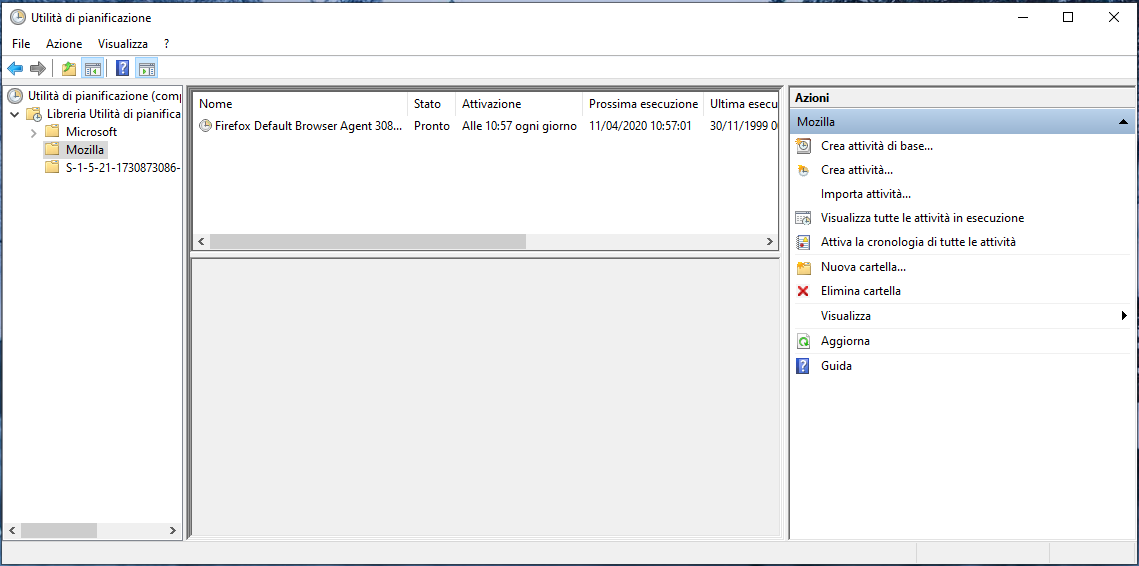This screenshot has width=1139, height=566.
Task: Open the Azione menu
Action: [x=64, y=44]
